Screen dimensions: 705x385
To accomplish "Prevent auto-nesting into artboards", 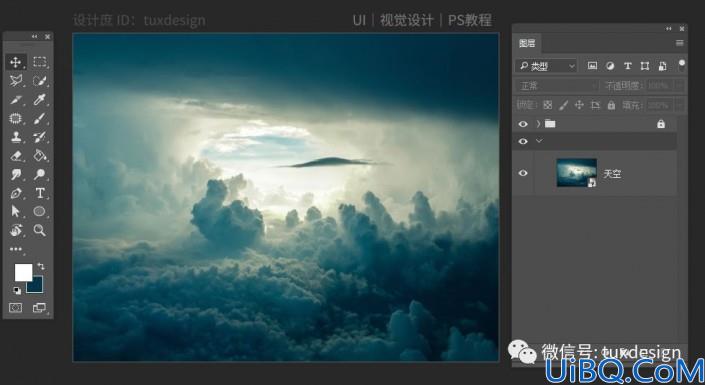I will (595, 105).
